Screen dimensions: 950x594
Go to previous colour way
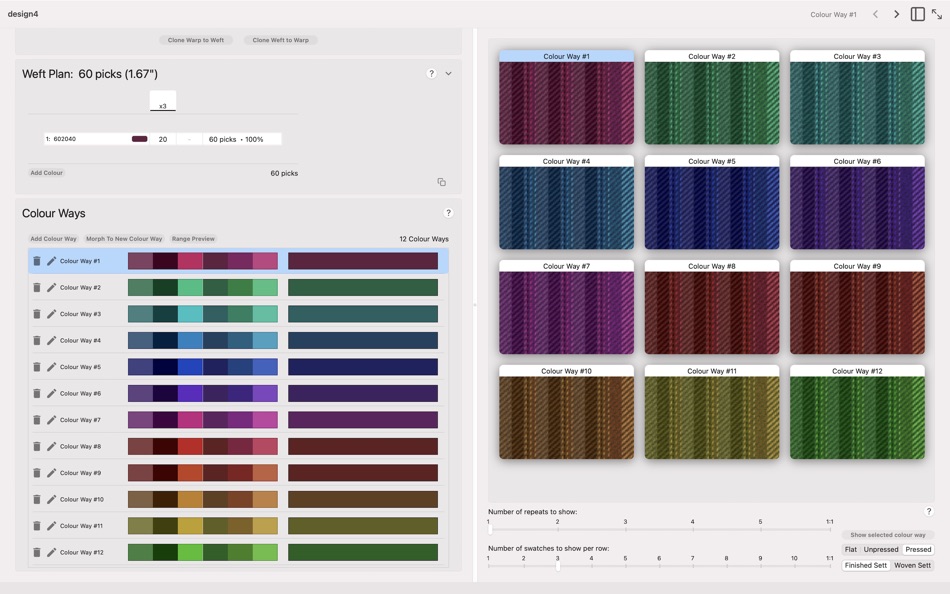[x=875, y=14]
